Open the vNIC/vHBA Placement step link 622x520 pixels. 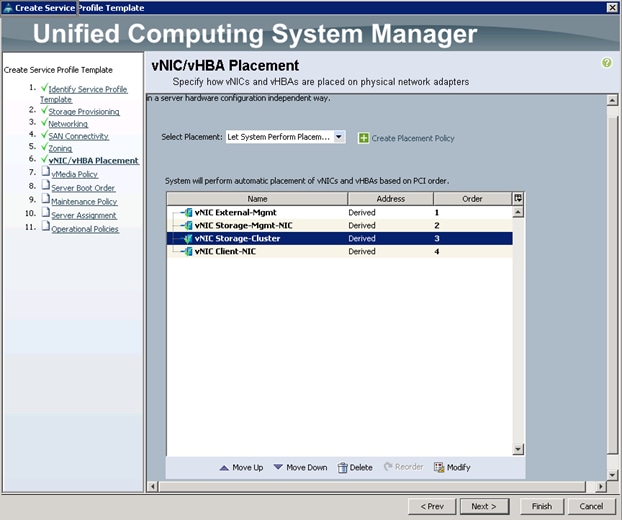(94, 161)
